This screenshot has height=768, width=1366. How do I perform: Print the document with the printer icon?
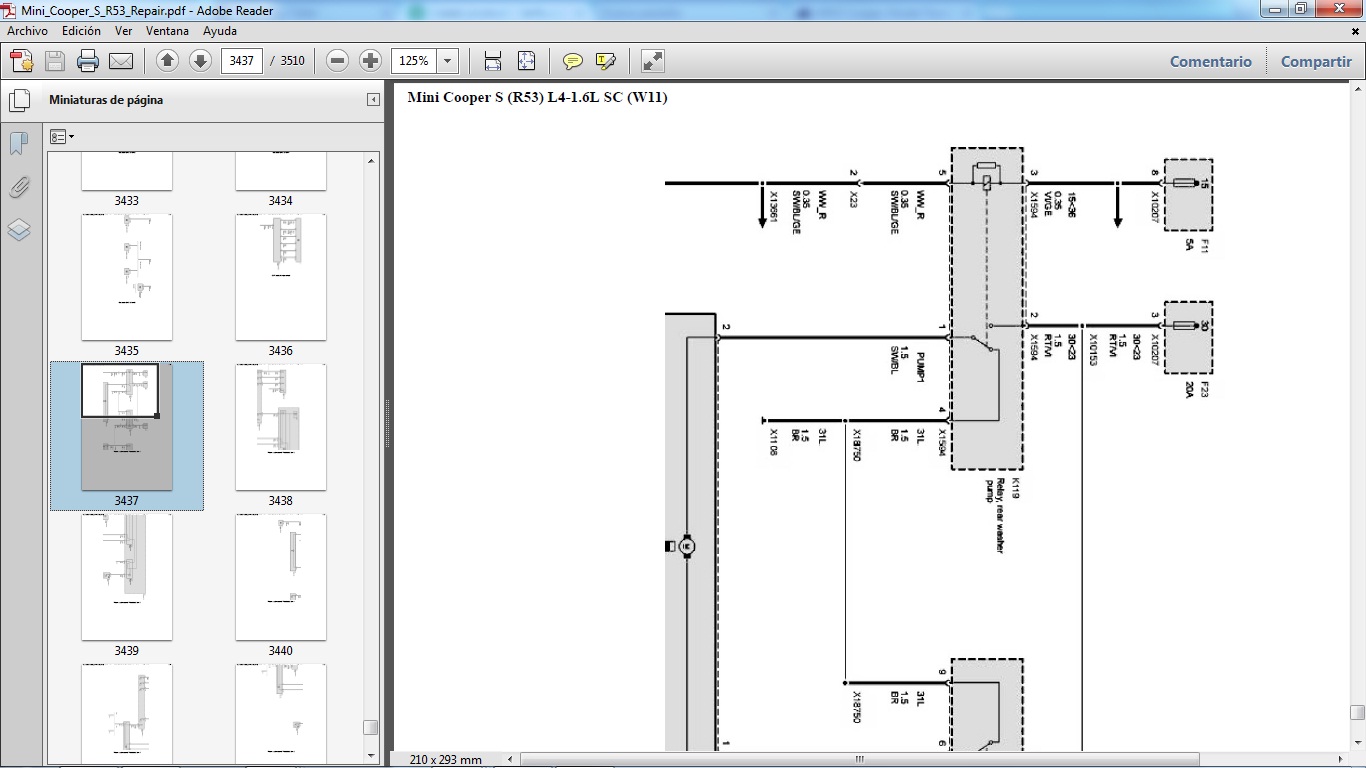pos(88,61)
